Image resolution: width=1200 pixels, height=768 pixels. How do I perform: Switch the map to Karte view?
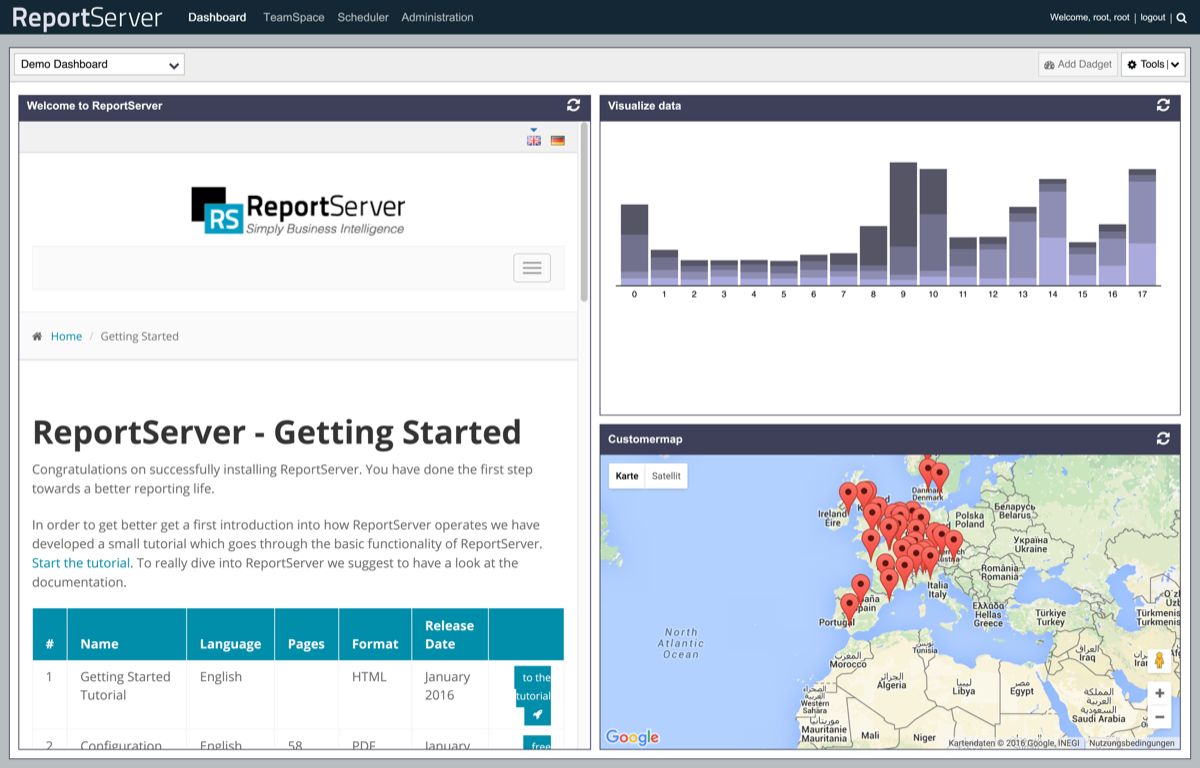coord(627,476)
